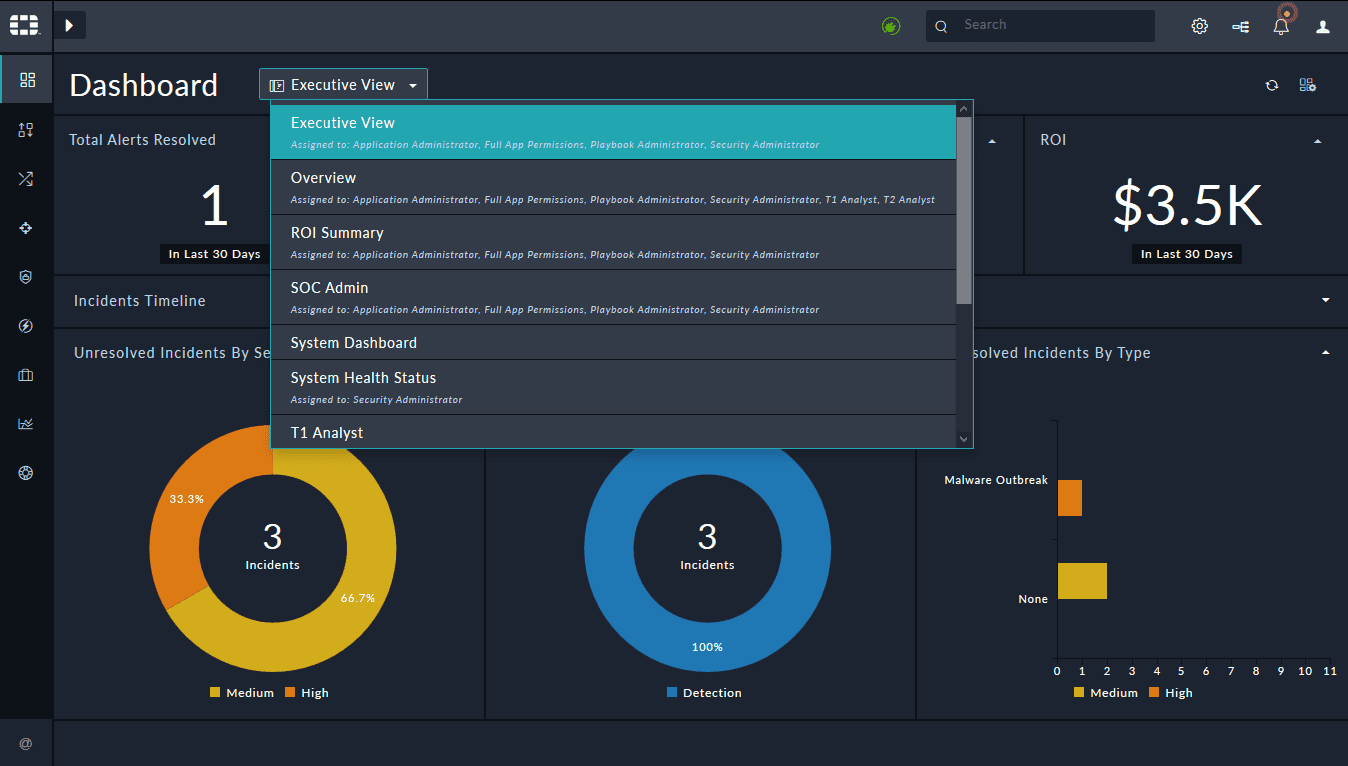Open the settings gear icon

tap(1200, 27)
